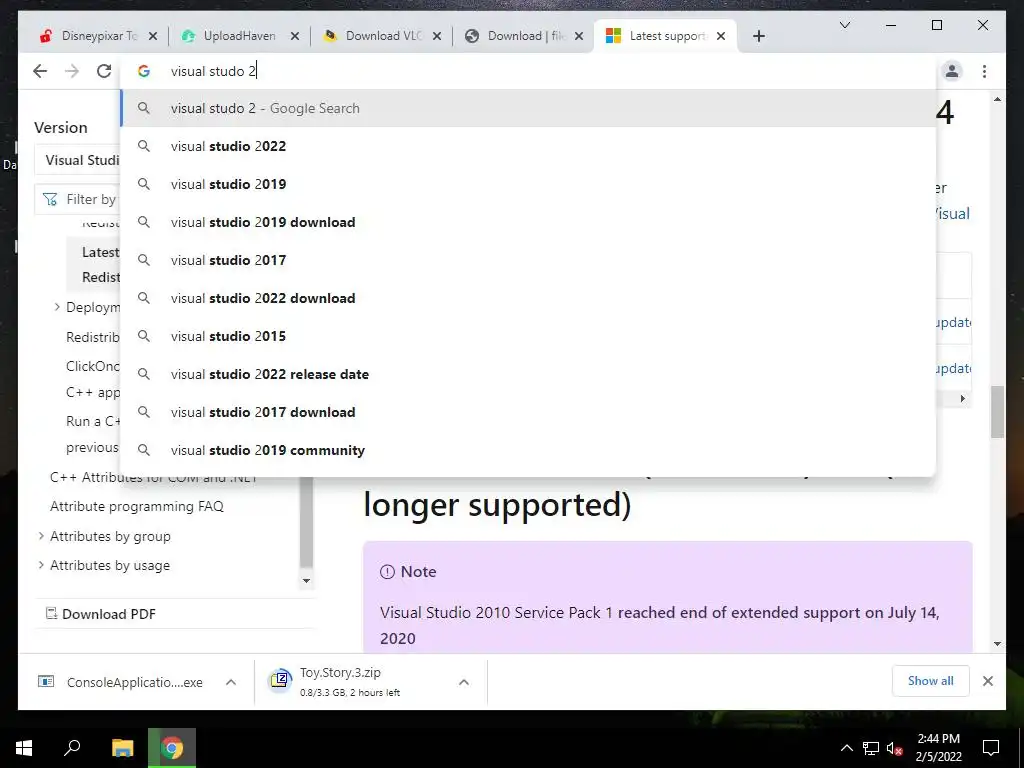Click the Download PDF link
The image size is (1024, 768).
(x=109, y=614)
